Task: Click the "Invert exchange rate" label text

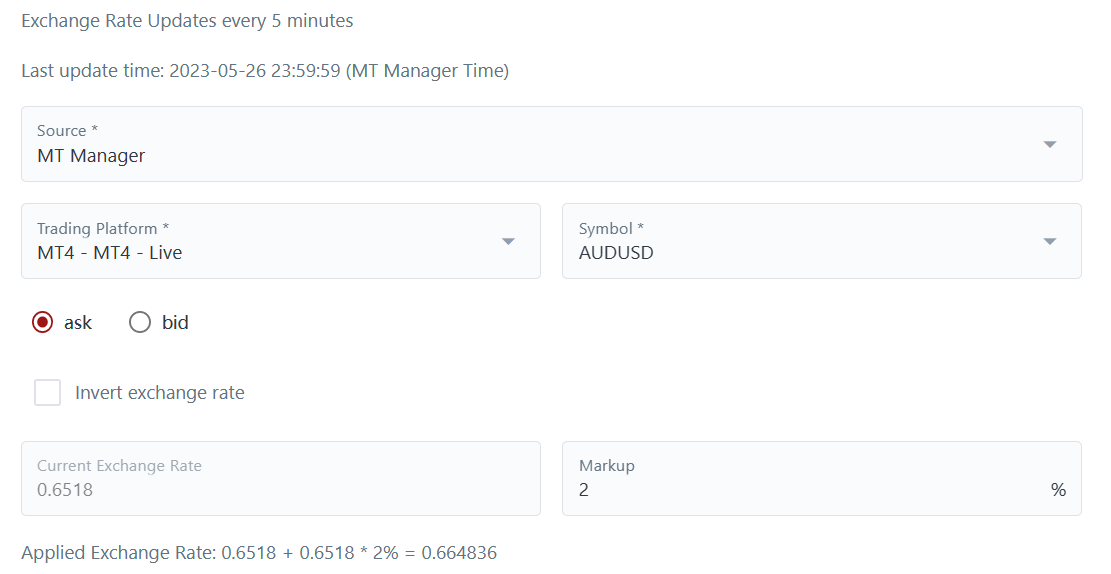Action: pyautogui.click(x=160, y=393)
